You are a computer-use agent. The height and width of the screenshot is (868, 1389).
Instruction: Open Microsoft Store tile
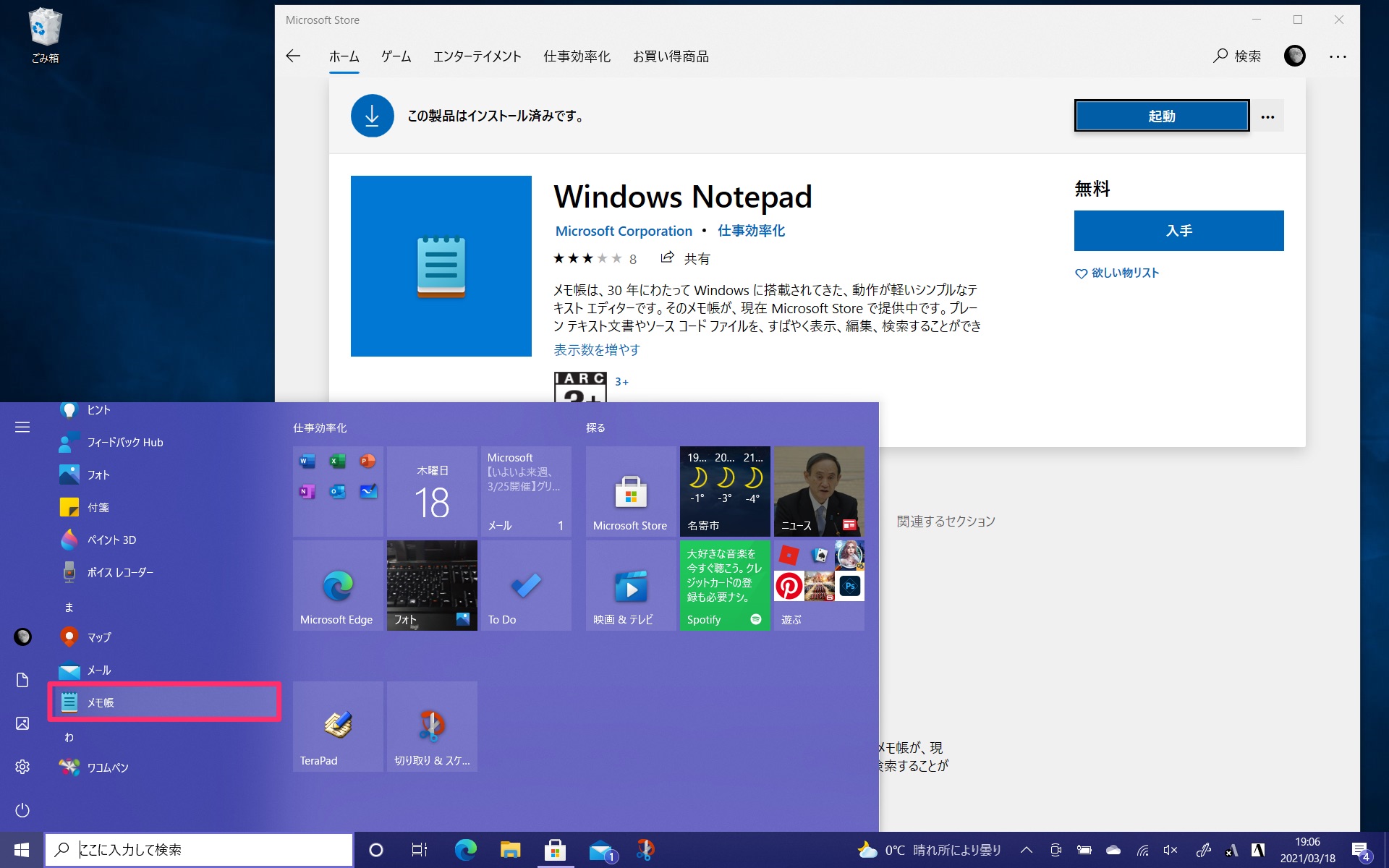pyautogui.click(x=631, y=491)
